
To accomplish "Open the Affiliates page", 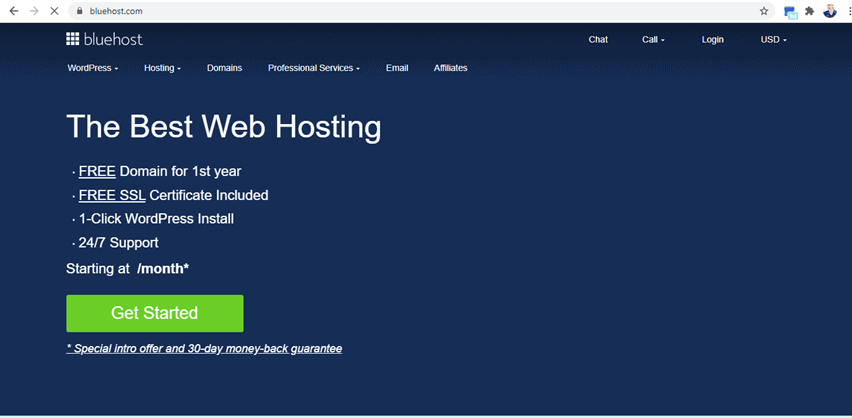I will pos(450,68).
